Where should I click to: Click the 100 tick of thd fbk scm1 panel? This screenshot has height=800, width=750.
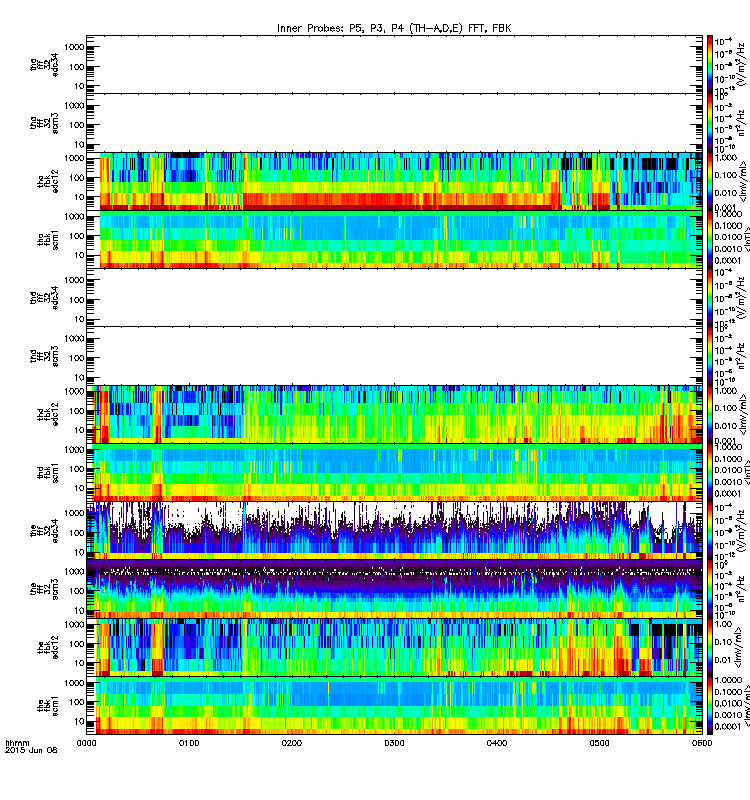[x=77, y=469]
